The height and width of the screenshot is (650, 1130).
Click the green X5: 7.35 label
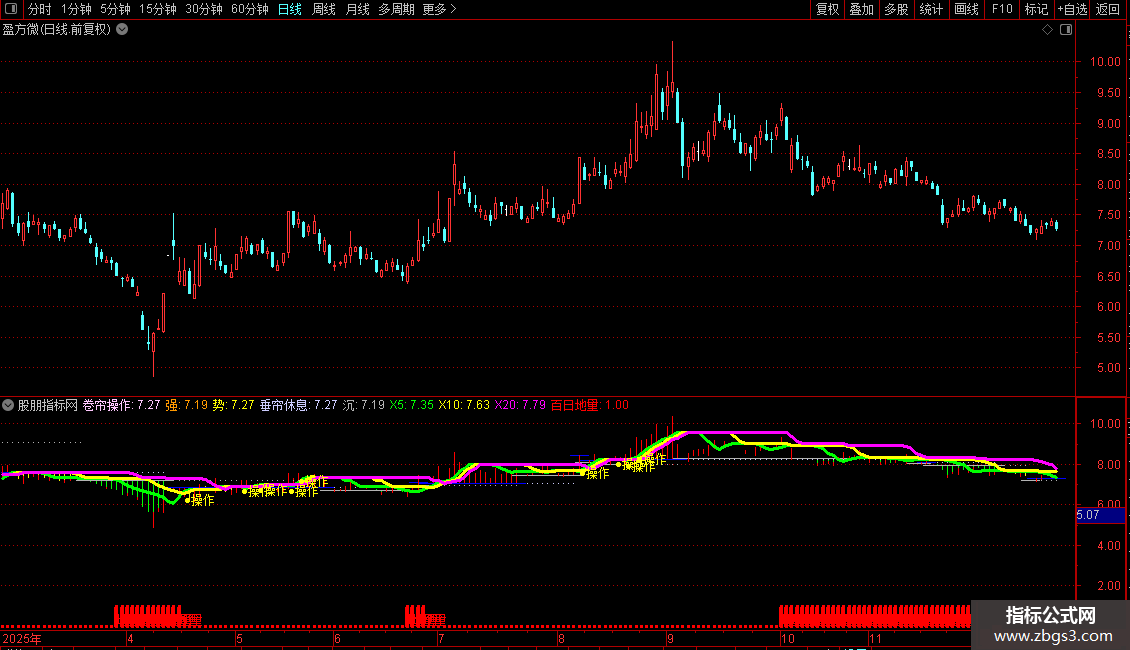tap(411, 405)
